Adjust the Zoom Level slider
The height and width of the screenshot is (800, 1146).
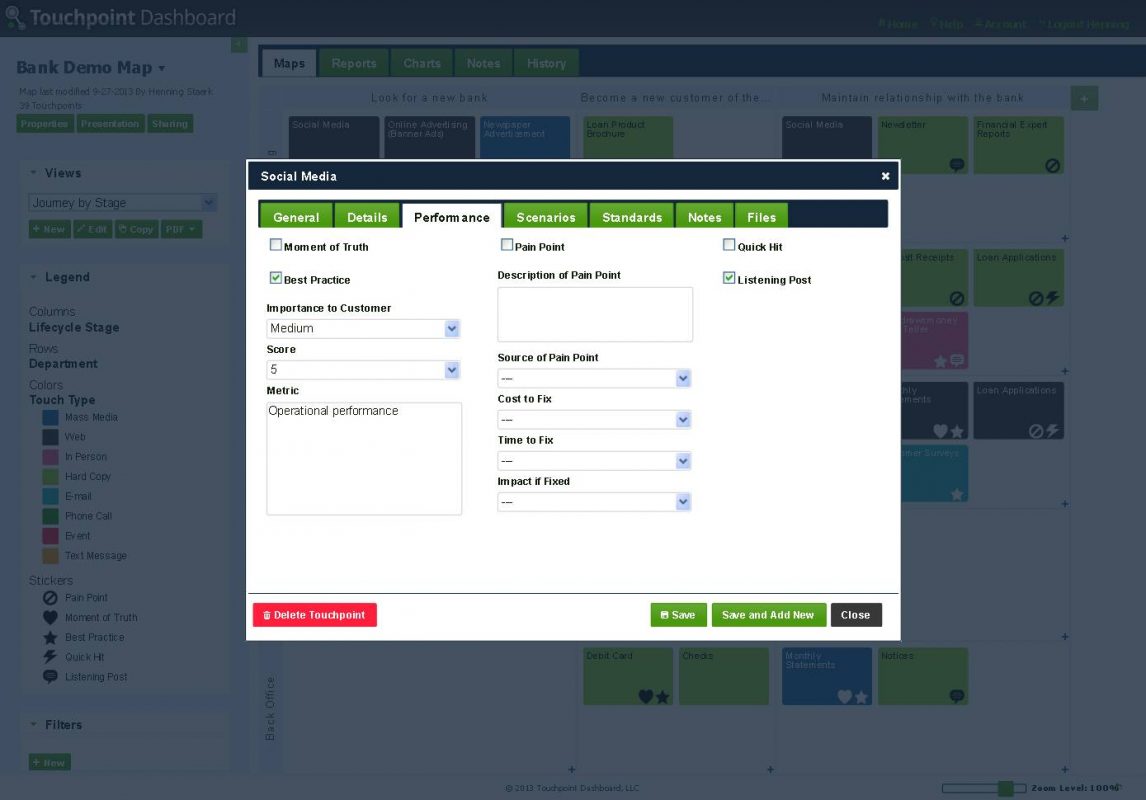point(1005,787)
